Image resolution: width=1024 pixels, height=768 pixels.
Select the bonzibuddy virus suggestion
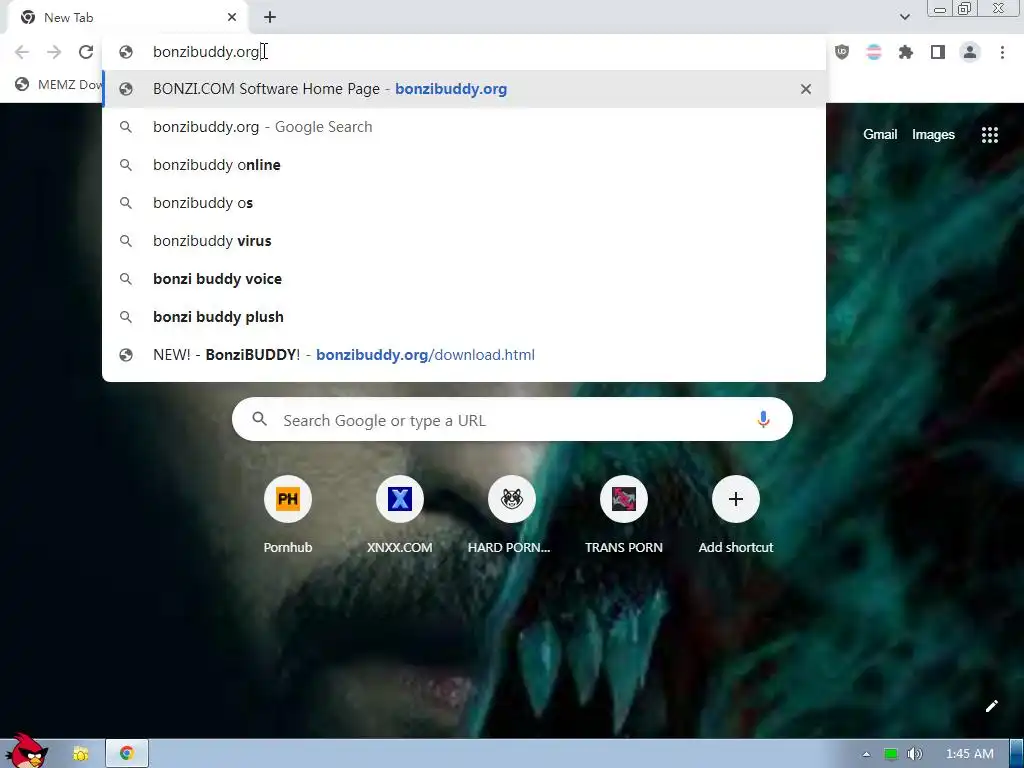tap(464, 240)
